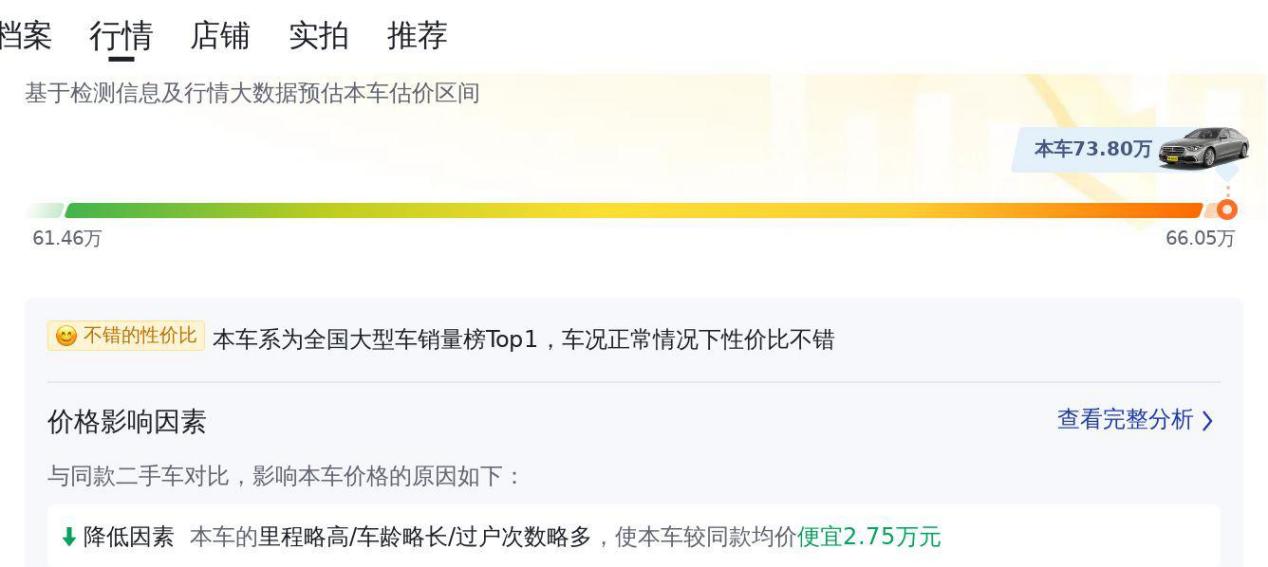Viewport: 1268px width, 567px height.
Task: Click the 基于检测信息 valuation description text
Action: pos(253,94)
